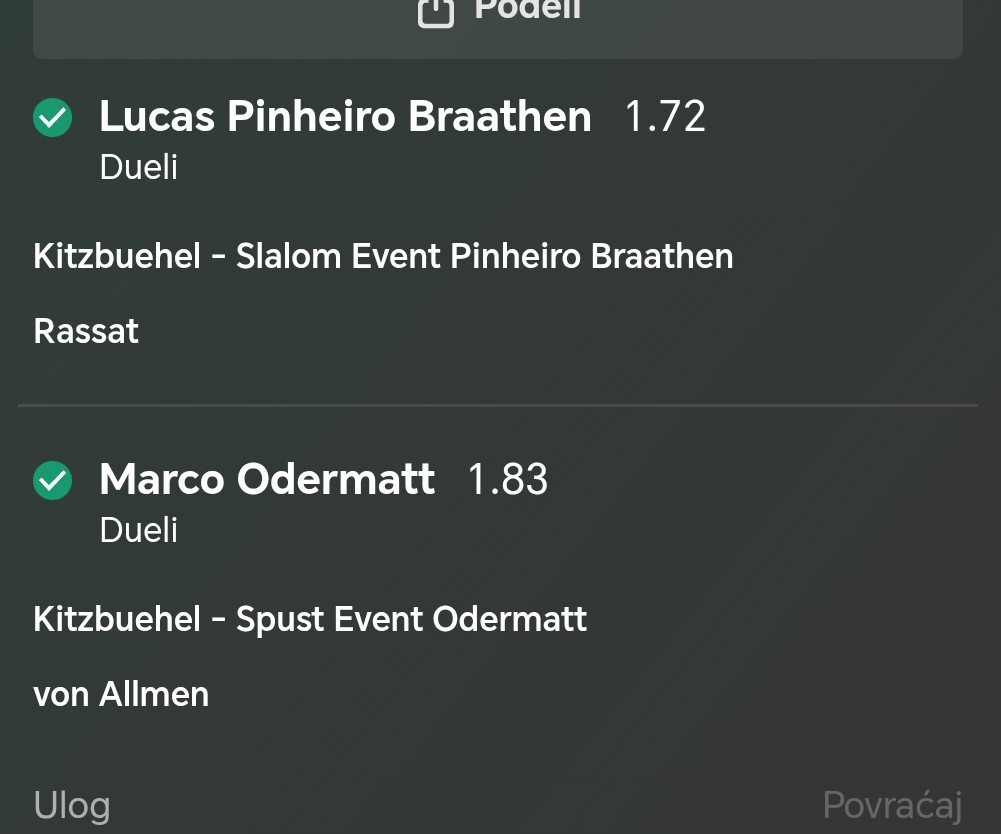
Task: Tap Dueli label under Lucas Pinheiro Braathen
Action: [x=139, y=167]
